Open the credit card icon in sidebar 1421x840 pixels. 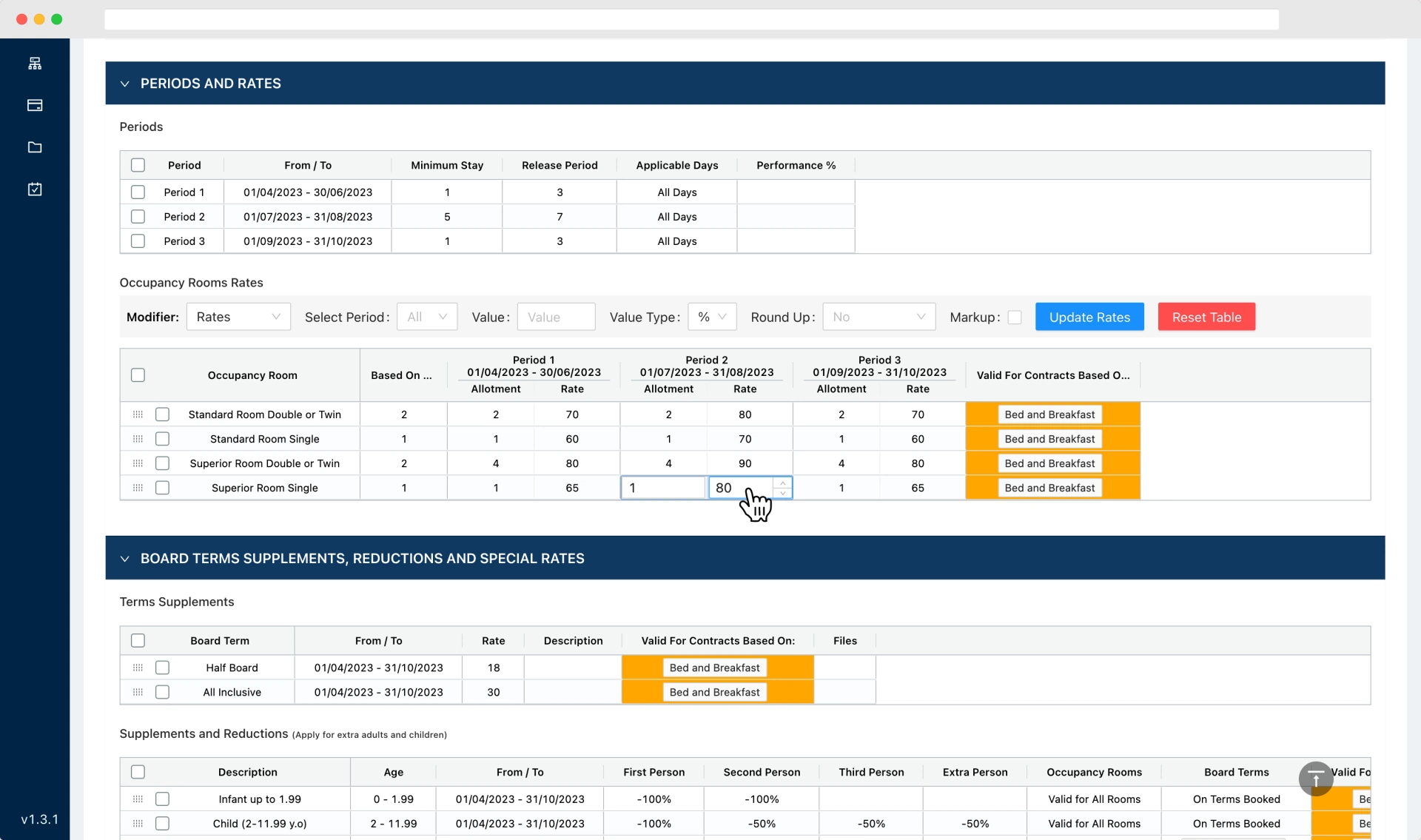click(x=35, y=105)
